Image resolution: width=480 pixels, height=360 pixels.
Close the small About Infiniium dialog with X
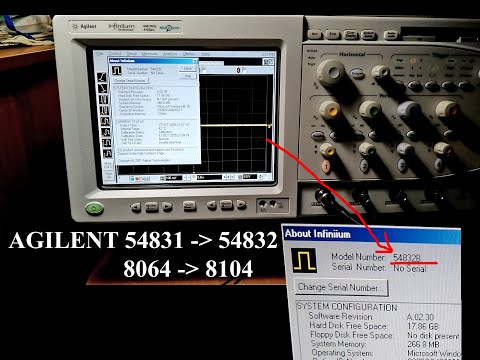[195, 61]
